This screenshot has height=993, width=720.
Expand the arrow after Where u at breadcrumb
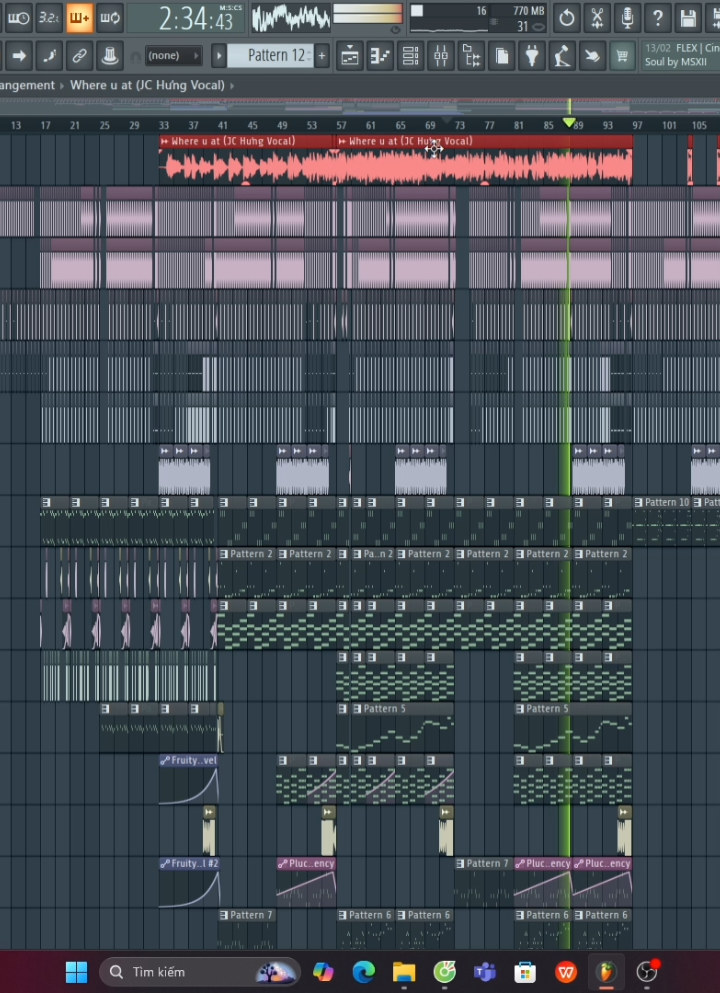(x=232, y=85)
